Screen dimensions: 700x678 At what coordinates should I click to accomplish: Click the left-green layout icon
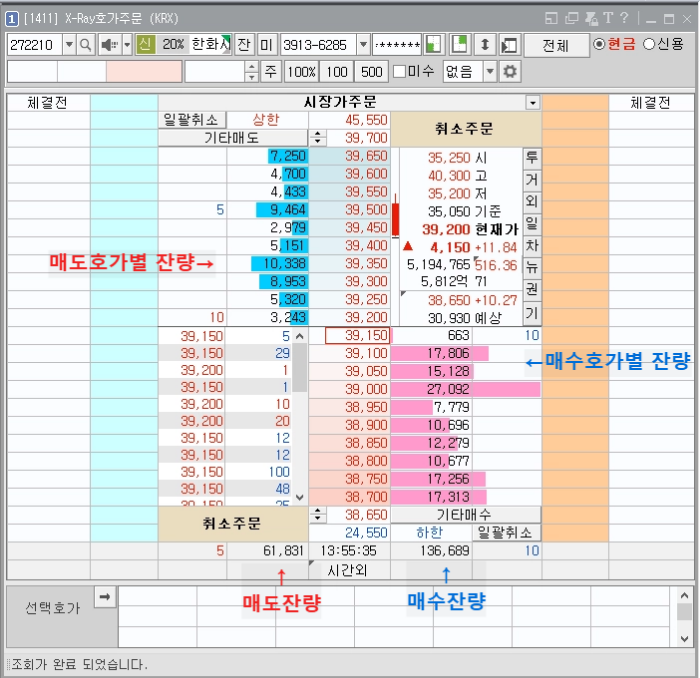click(433, 45)
